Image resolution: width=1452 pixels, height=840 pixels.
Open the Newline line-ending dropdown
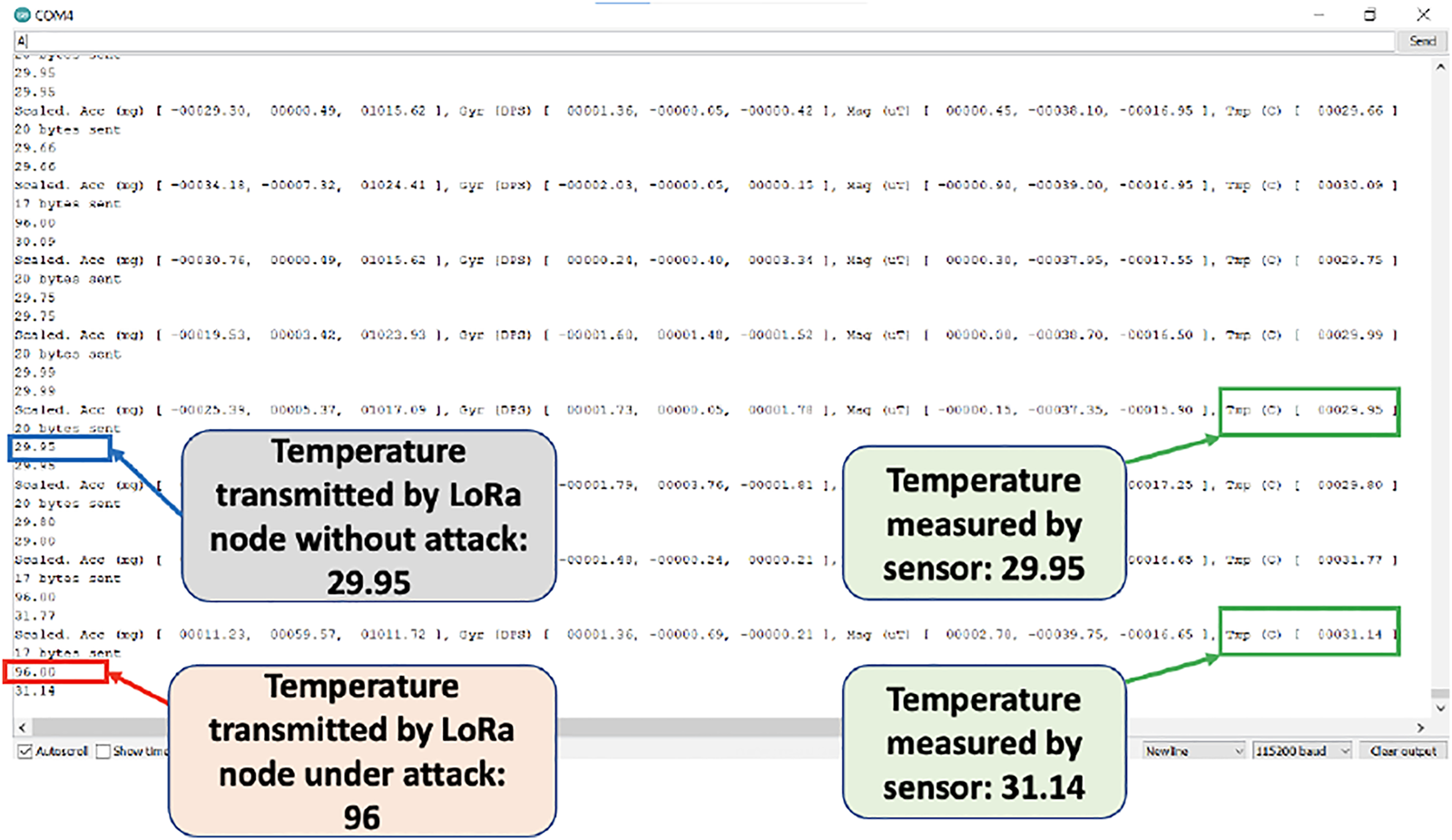click(1193, 751)
